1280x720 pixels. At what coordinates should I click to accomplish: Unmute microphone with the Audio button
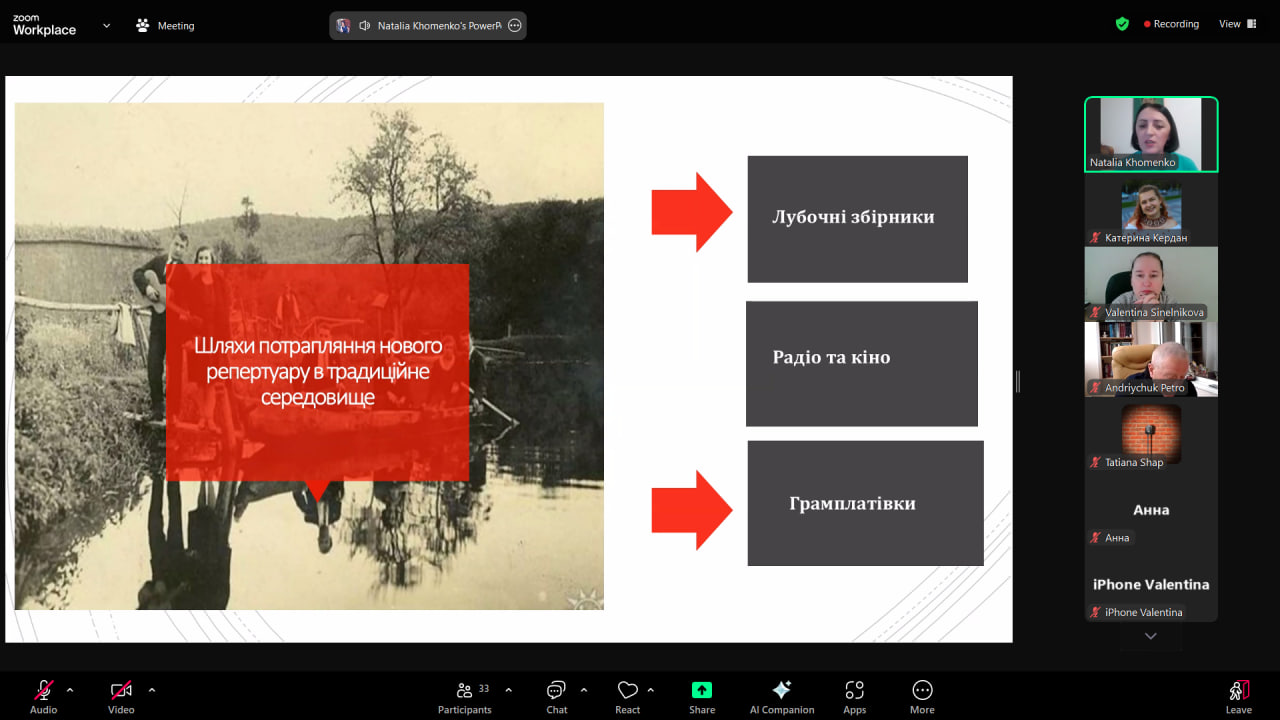[43, 697]
